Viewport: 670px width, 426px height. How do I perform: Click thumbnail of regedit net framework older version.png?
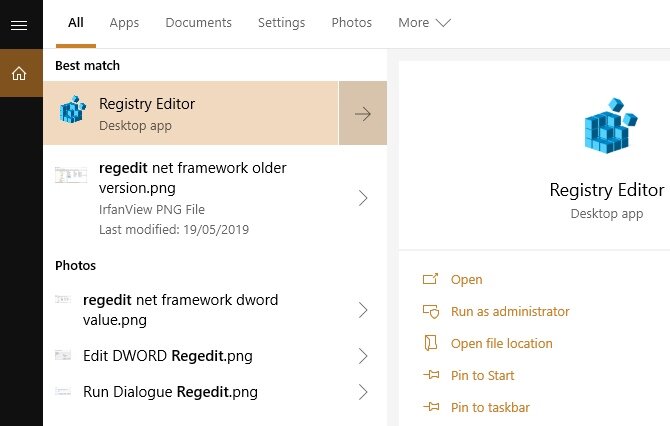(71, 175)
